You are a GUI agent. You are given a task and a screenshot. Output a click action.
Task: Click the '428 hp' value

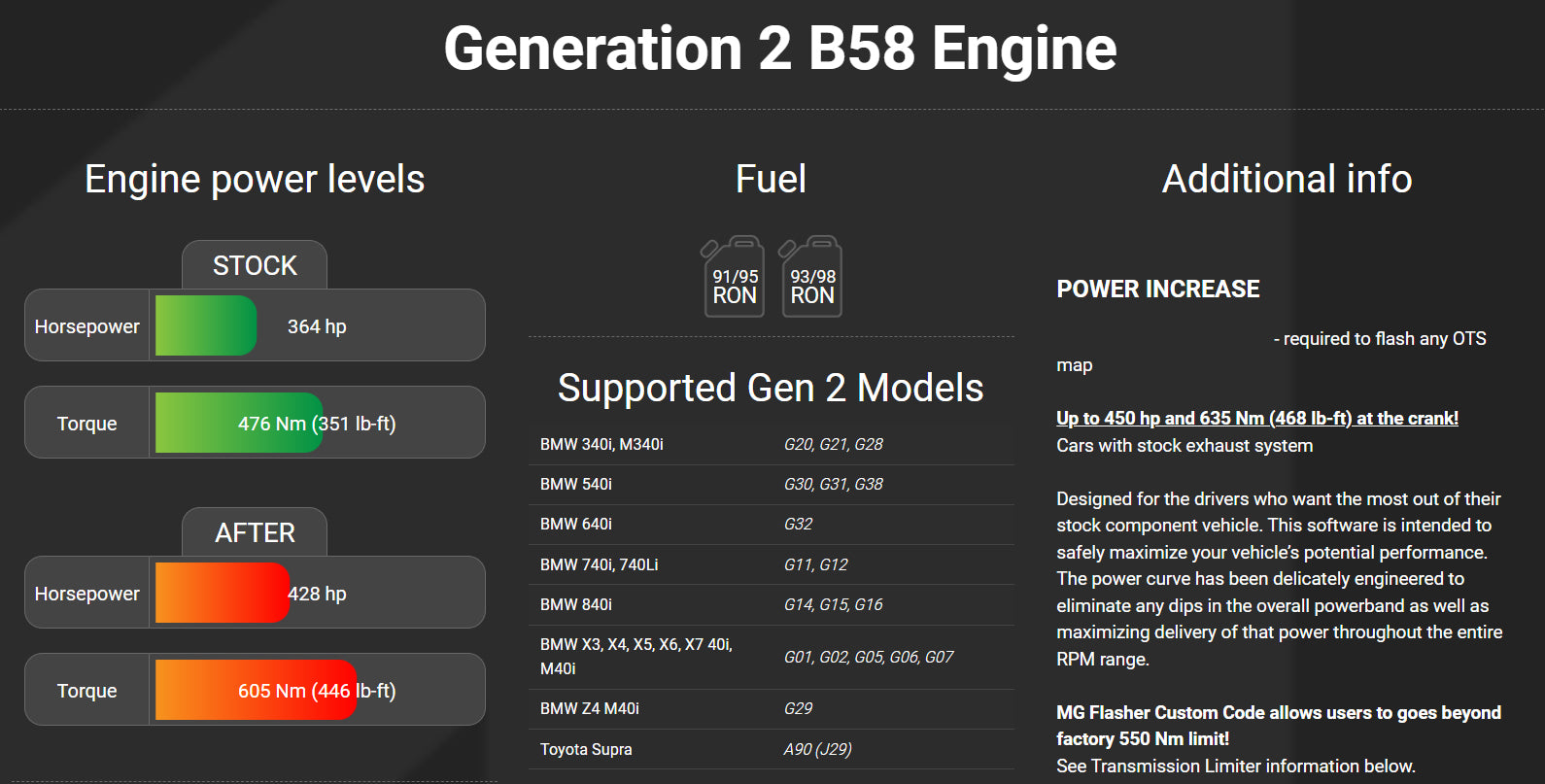pos(317,594)
